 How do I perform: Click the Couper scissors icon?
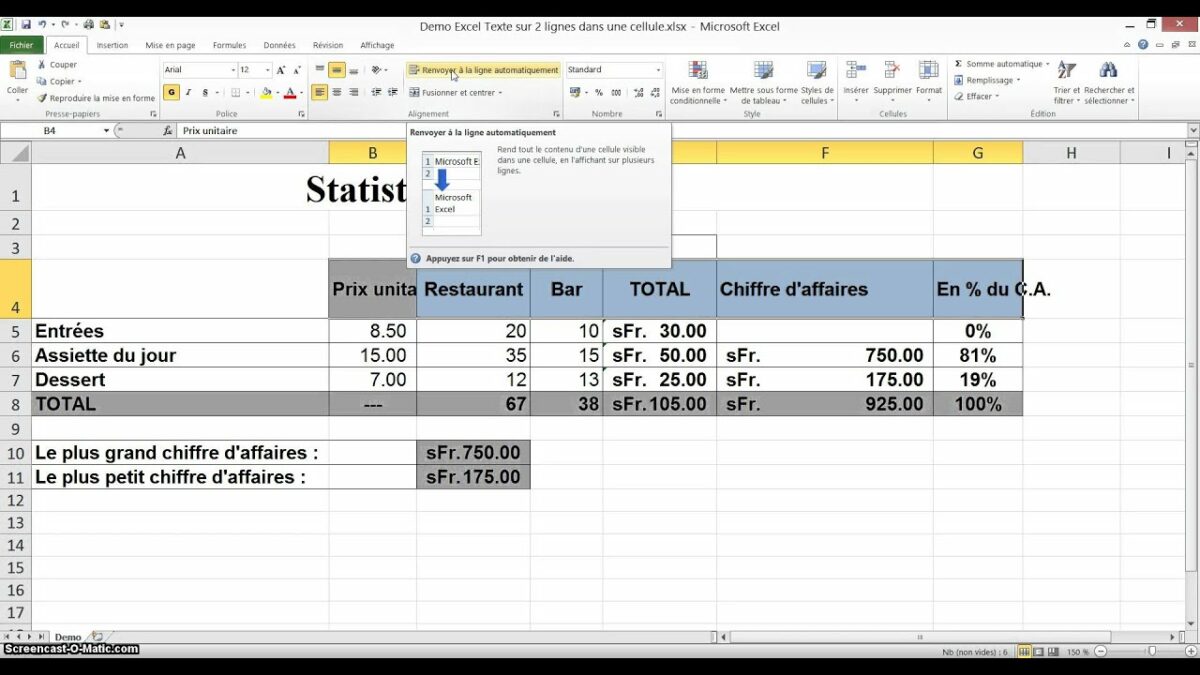(x=43, y=65)
